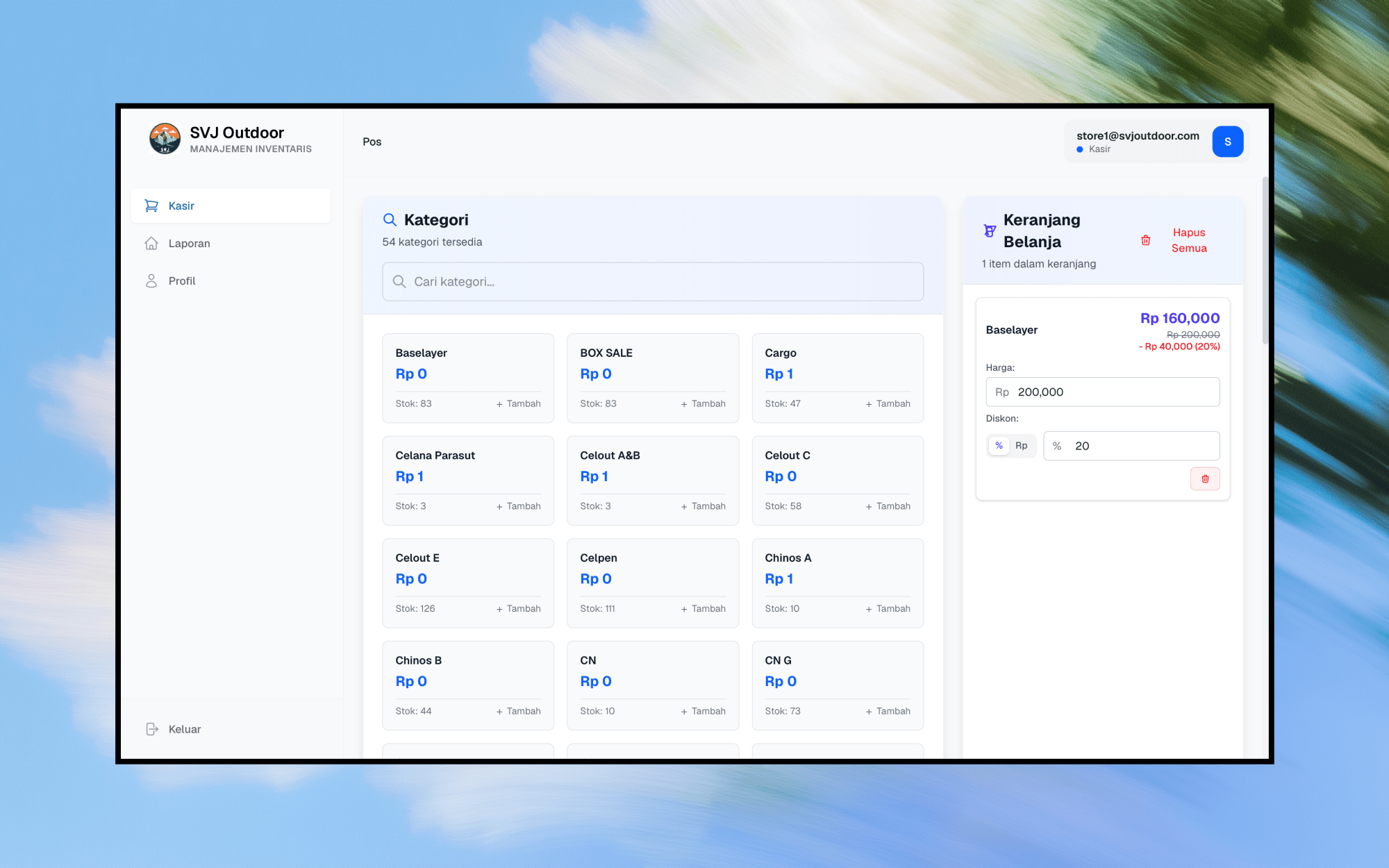Switch discount type to percent
The width and height of the screenshot is (1389, 868).
click(999, 446)
